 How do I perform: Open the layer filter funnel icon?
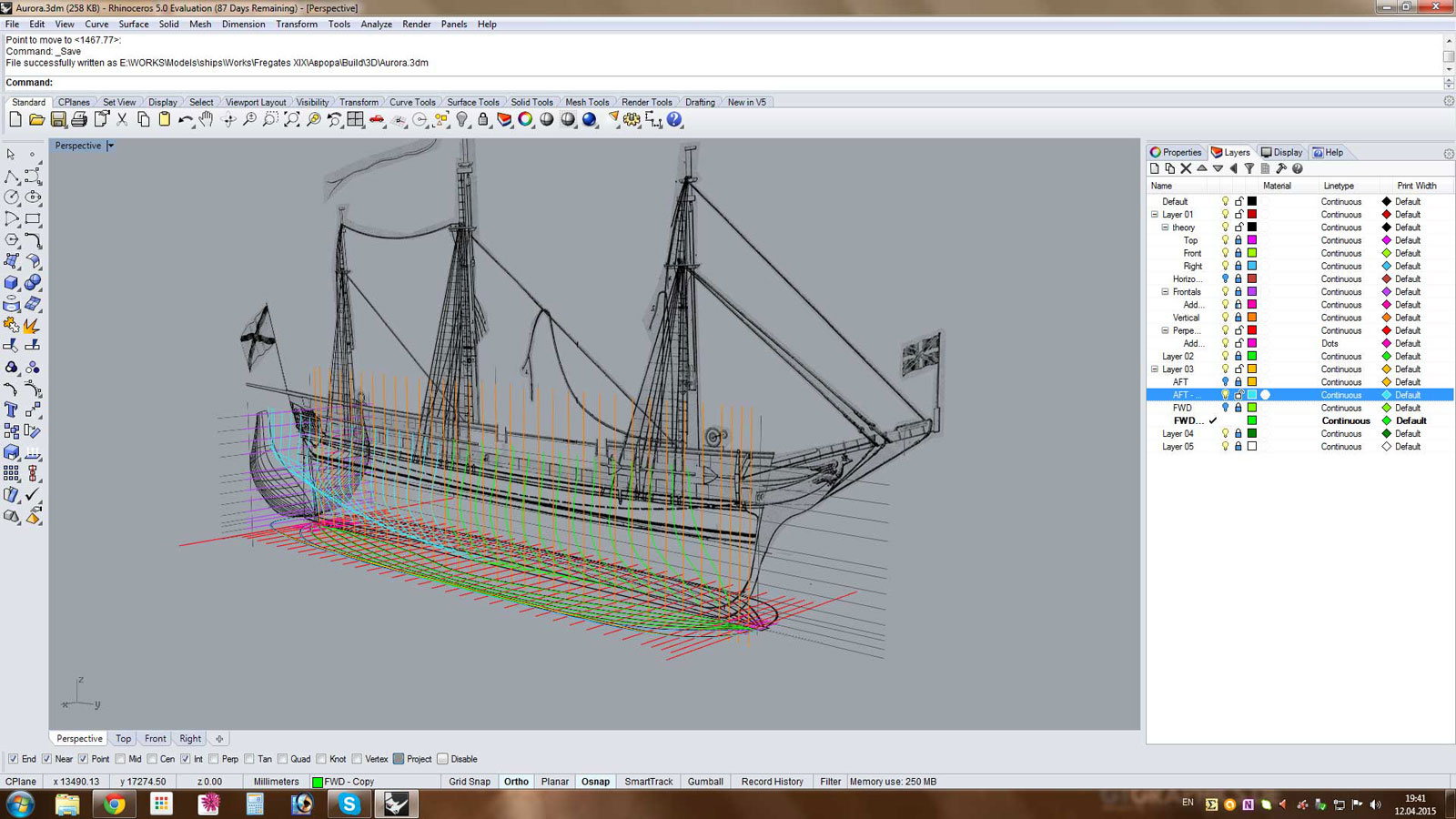coord(1249,168)
